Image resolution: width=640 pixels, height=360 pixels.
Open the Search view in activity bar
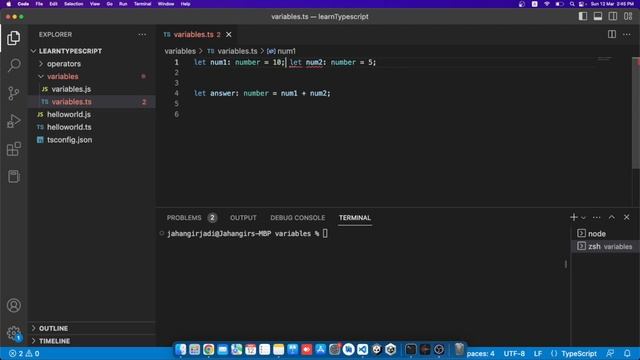pyautogui.click(x=13, y=65)
